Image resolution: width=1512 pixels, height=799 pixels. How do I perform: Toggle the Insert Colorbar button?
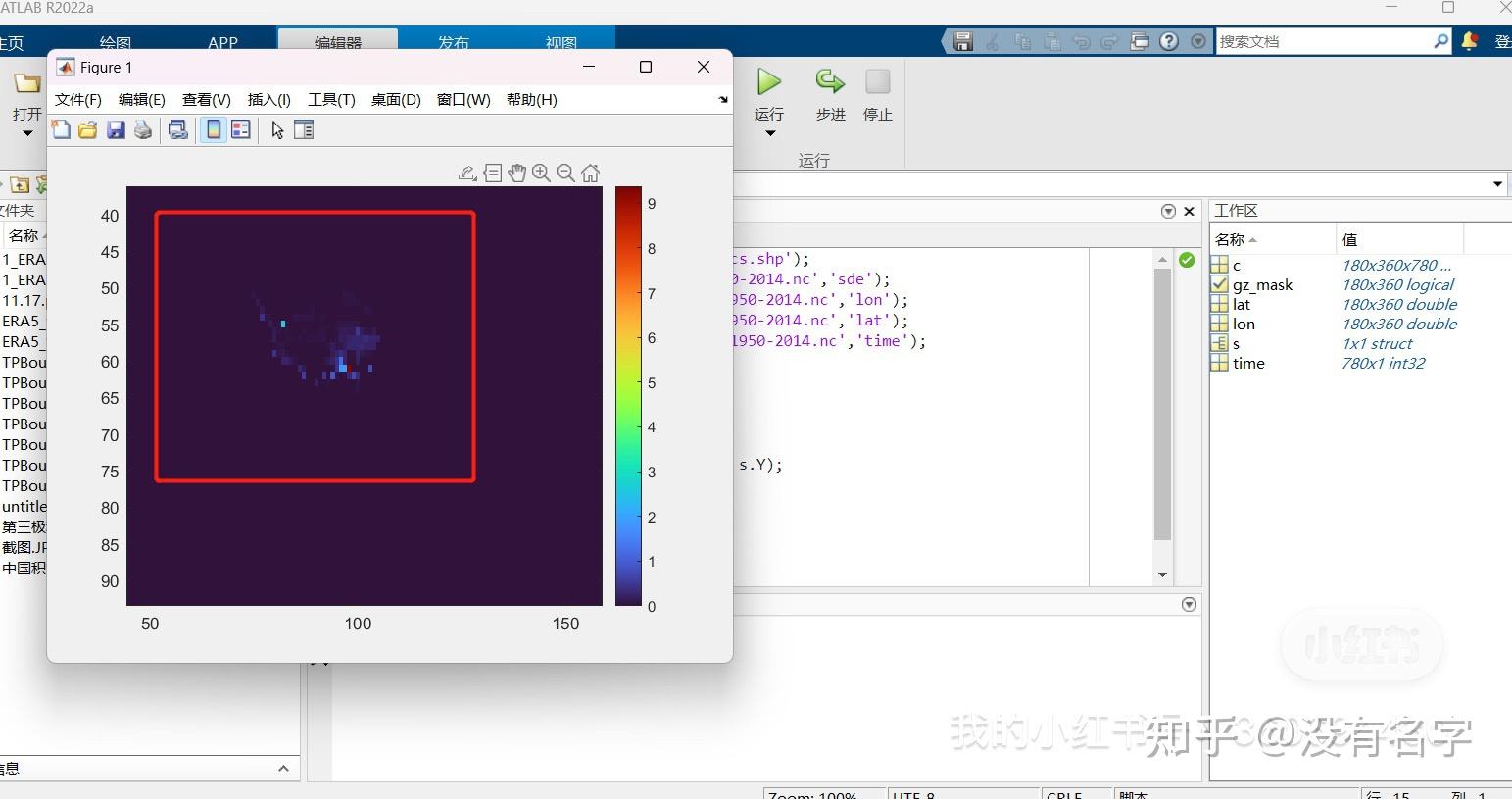pos(213,129)
